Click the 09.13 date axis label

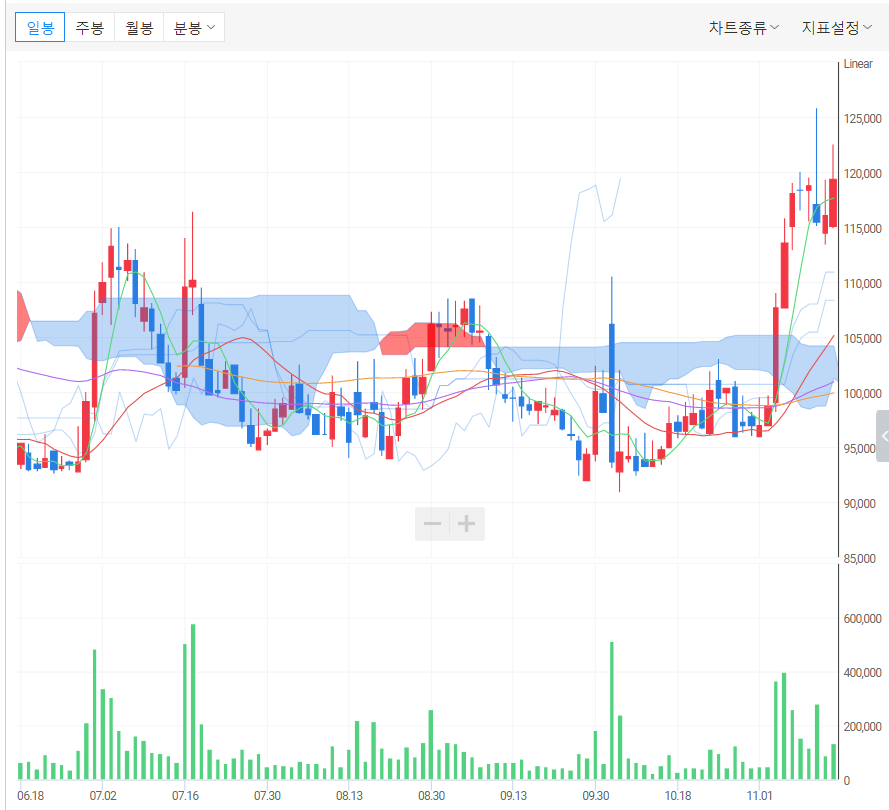(513, 795)
